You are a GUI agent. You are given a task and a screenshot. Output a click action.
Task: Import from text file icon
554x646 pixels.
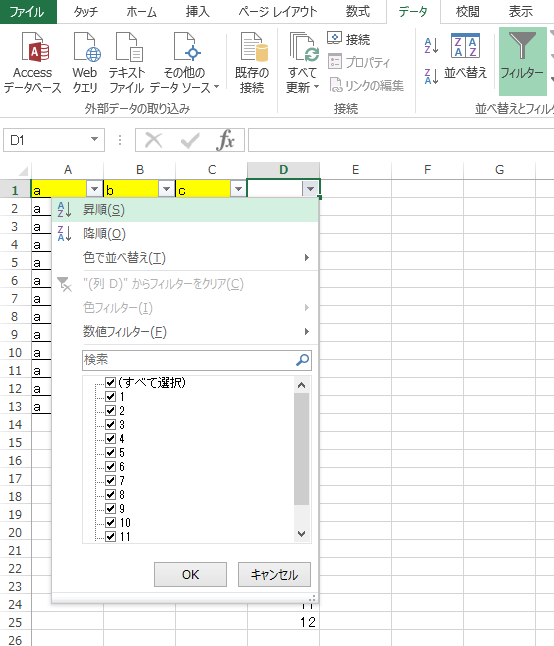tap(127, 63)
